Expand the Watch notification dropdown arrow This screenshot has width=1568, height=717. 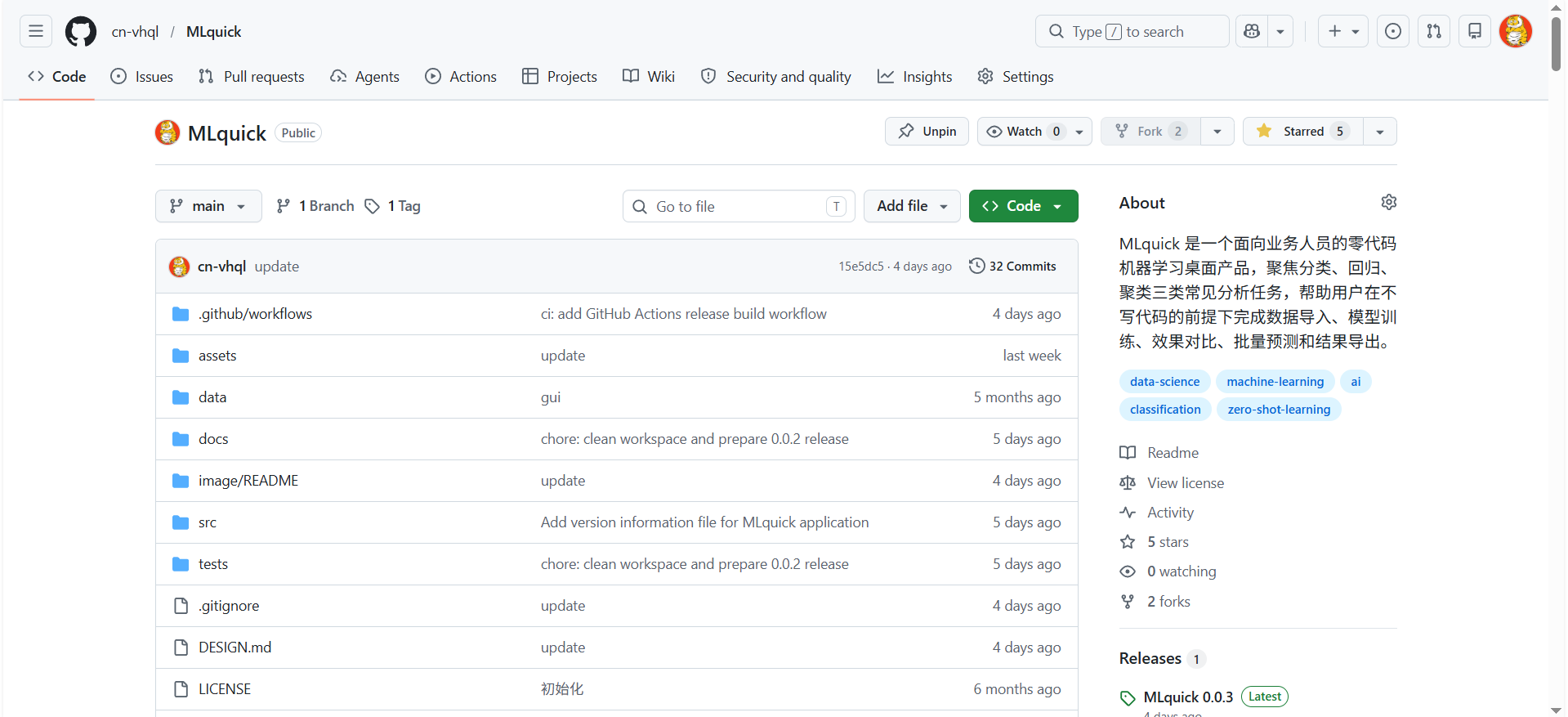tap(1079, 132)
